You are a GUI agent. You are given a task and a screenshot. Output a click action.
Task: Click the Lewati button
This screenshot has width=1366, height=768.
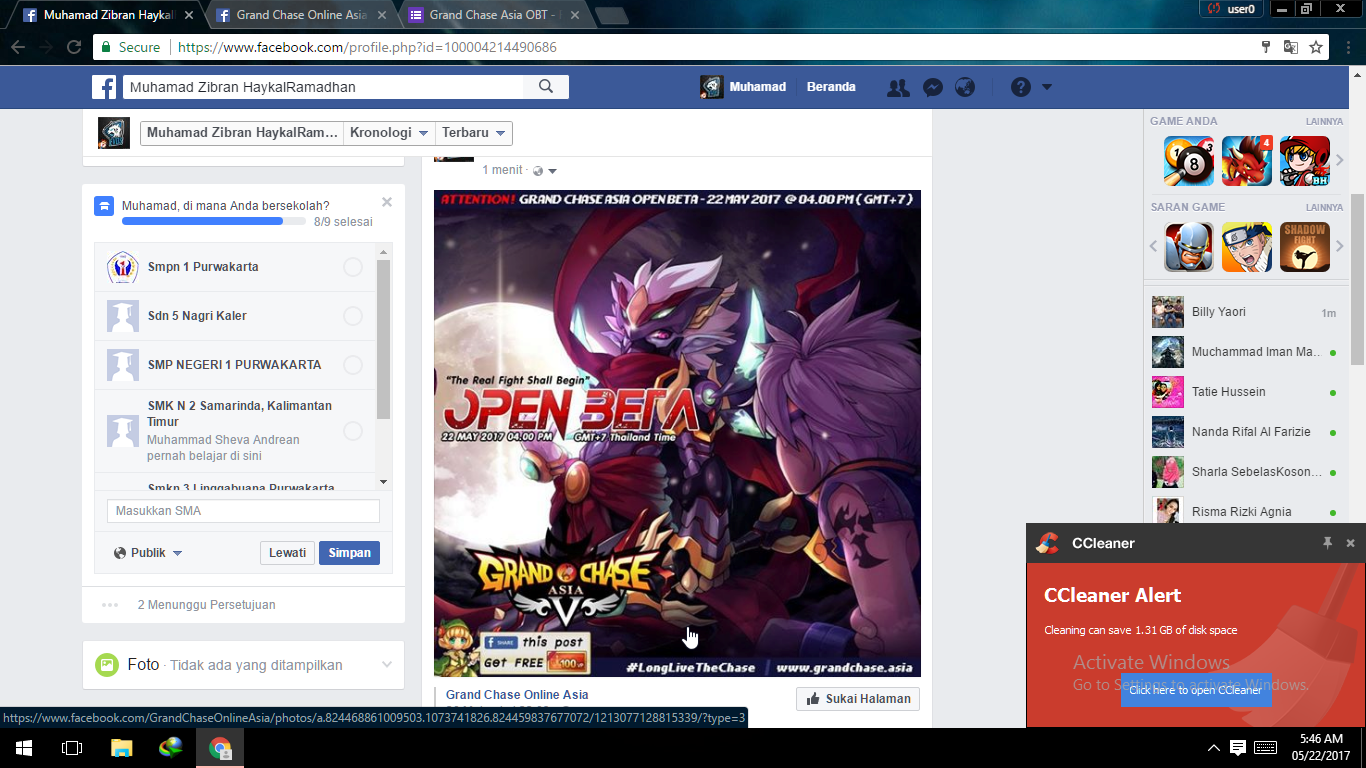click(287, 553)
